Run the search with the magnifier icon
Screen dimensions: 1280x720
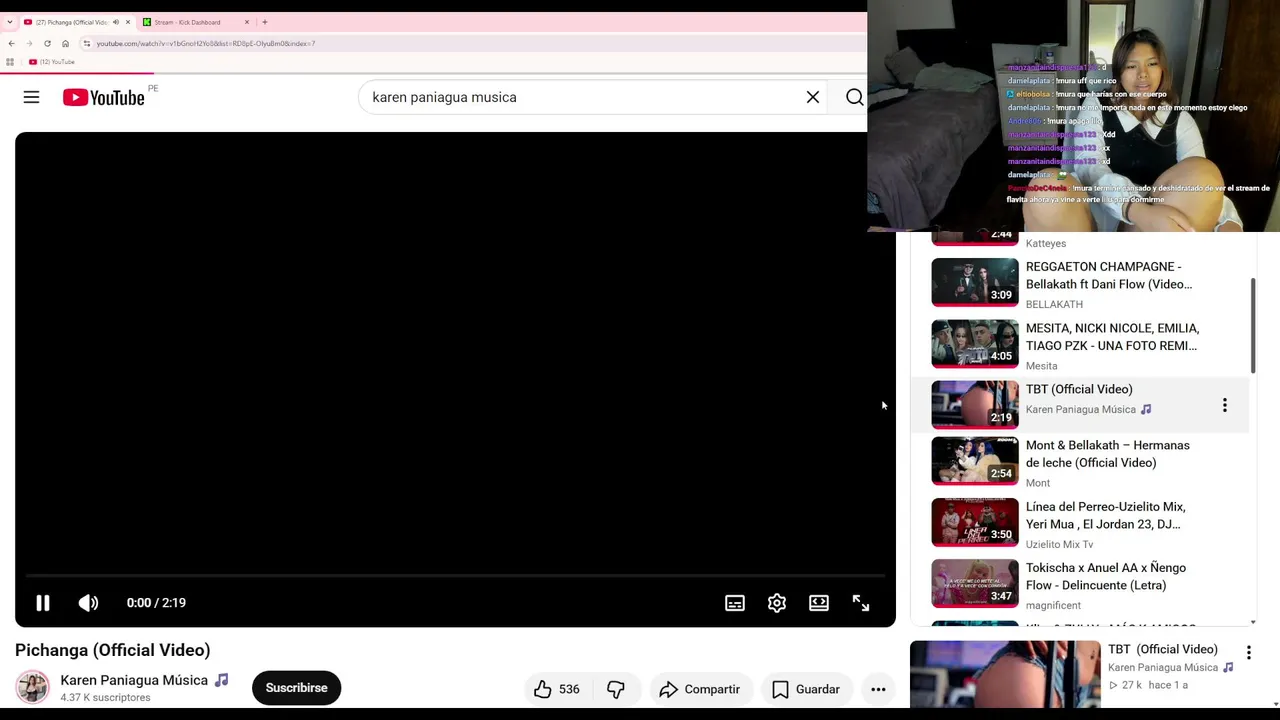(x=854, y=97)
